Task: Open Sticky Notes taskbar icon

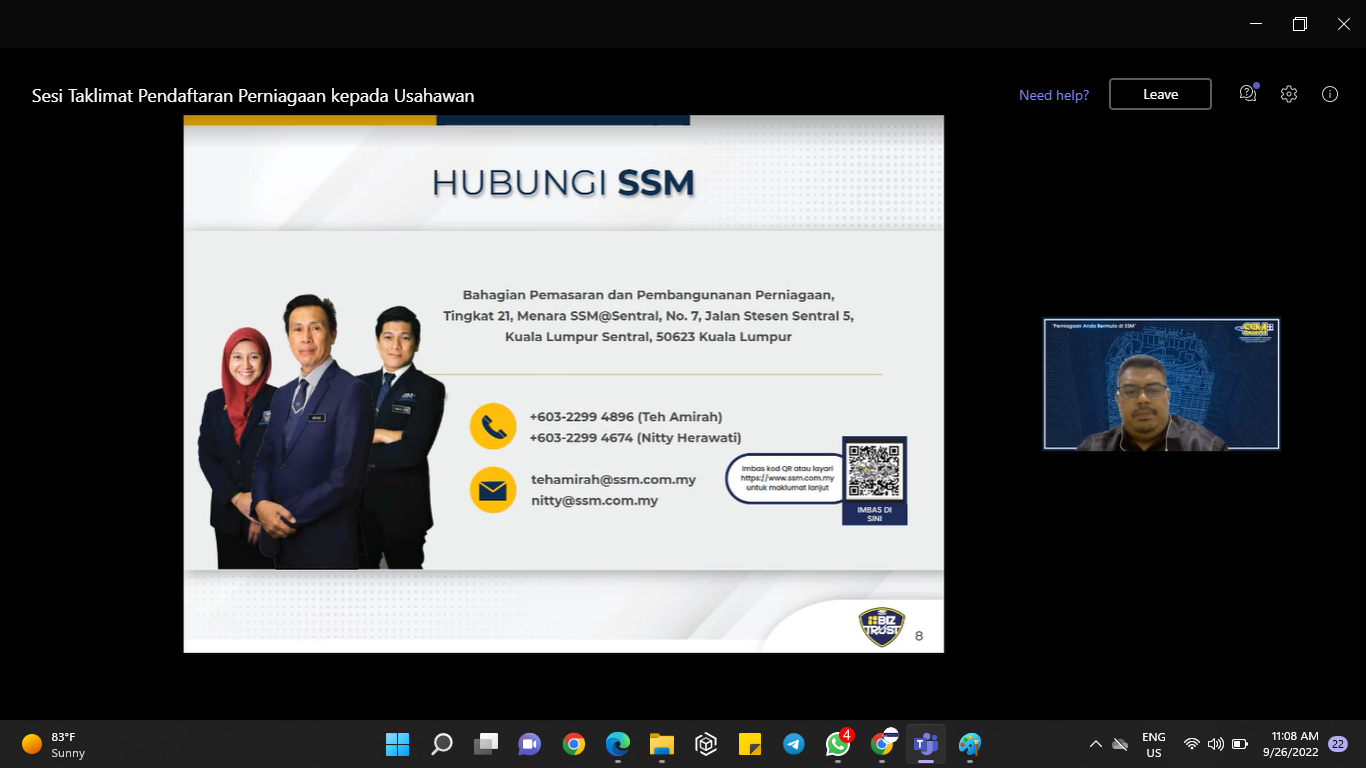Action: coord(750,744)
